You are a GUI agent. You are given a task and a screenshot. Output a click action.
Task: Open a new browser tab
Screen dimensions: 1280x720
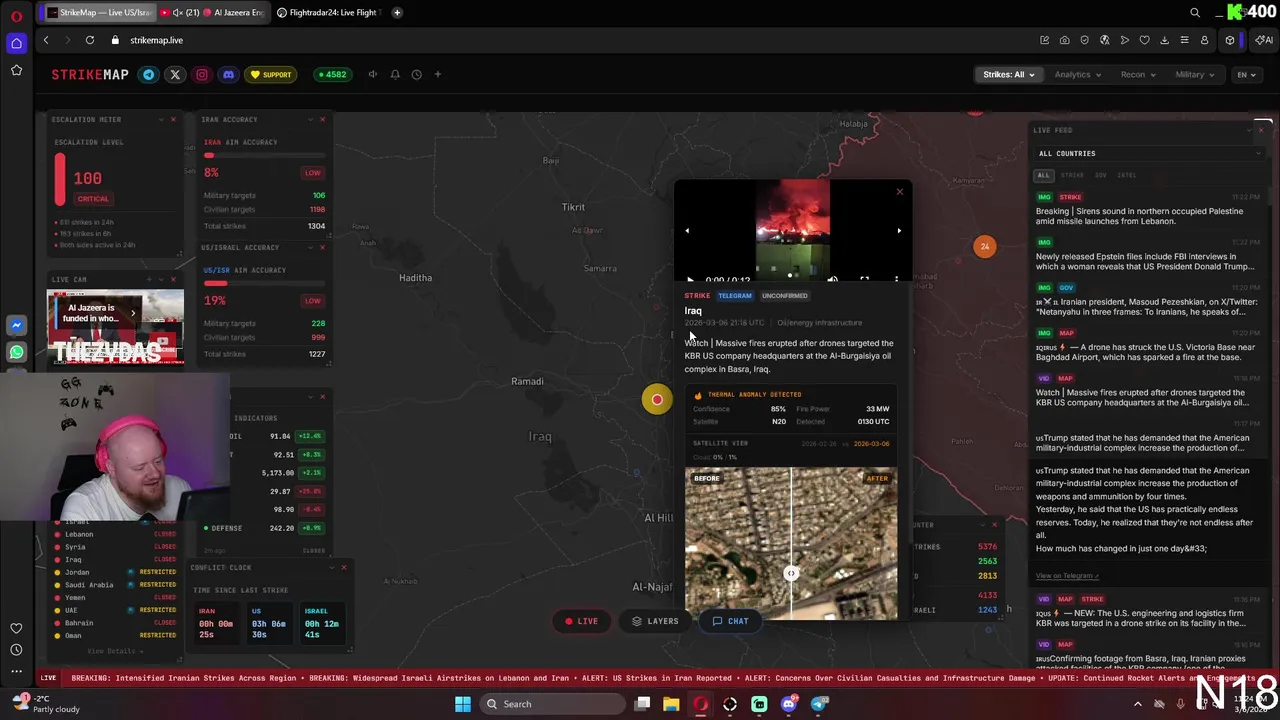(x=397, y=12)
